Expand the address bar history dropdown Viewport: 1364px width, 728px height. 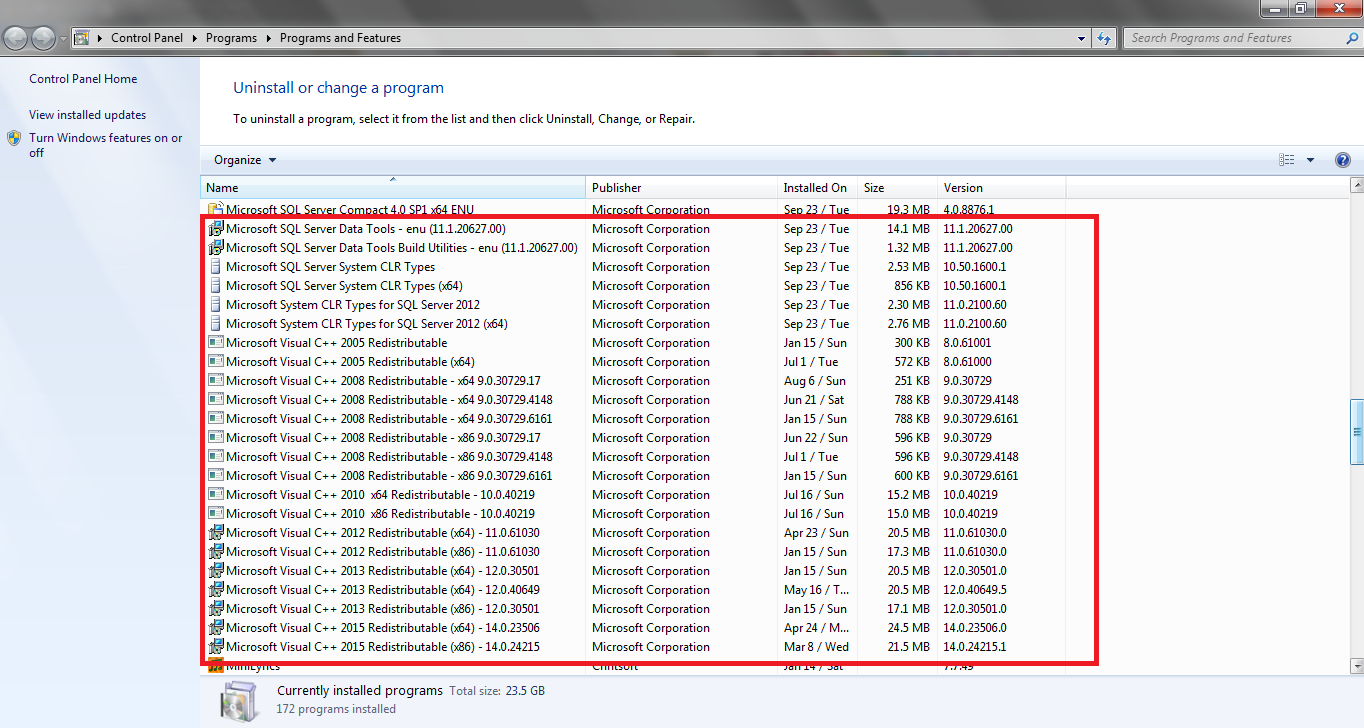[1082, 38]
